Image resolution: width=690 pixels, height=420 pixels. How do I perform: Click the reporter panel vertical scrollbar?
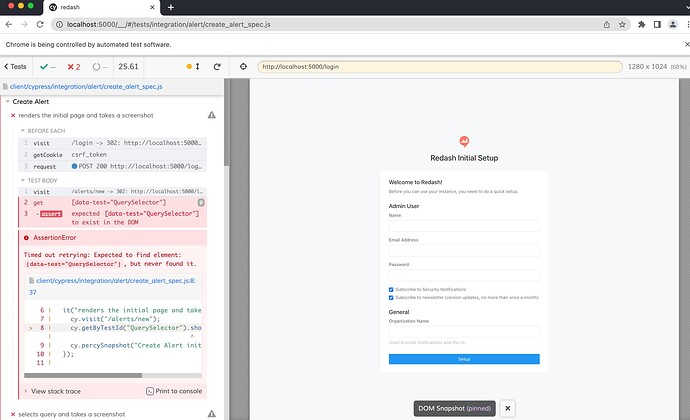226,123
